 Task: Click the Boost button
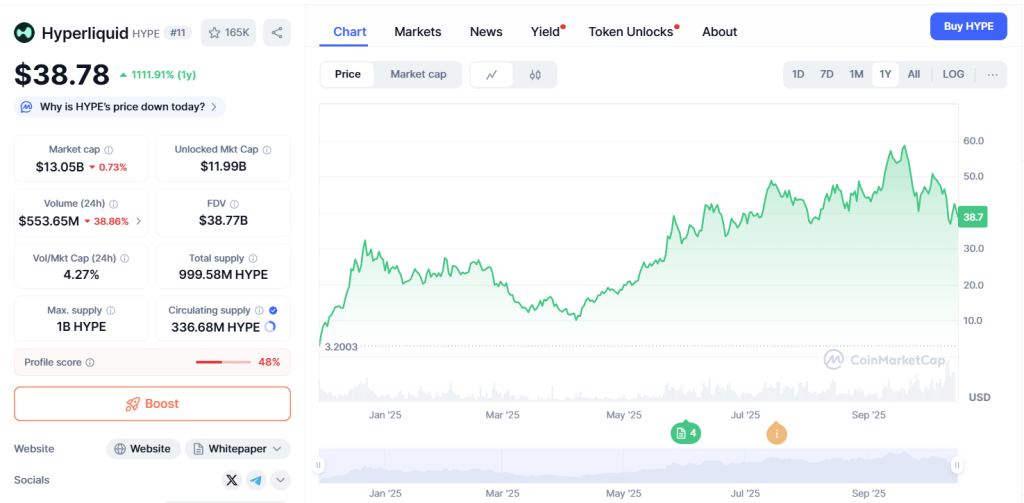tap(152, 404)
